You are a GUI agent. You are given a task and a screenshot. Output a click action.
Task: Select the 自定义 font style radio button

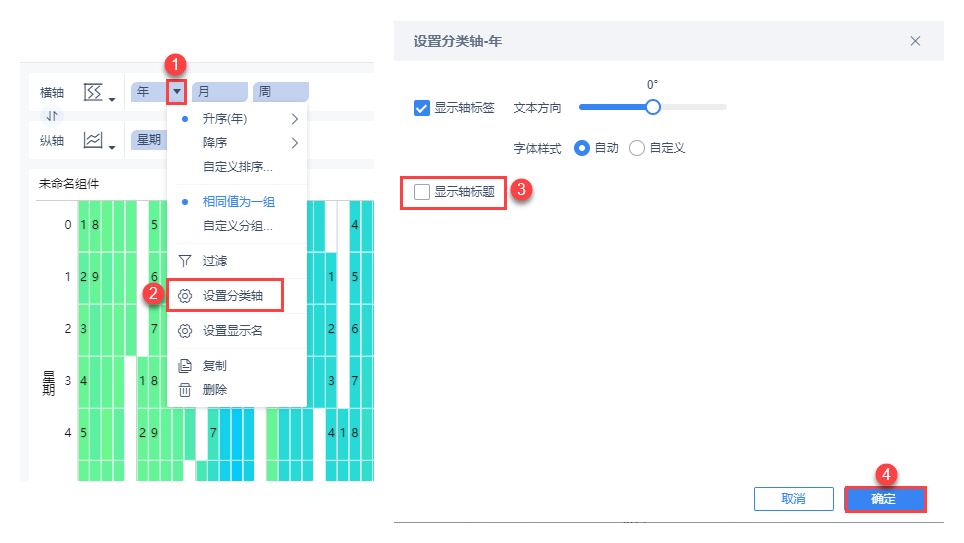tap(637, 148)
